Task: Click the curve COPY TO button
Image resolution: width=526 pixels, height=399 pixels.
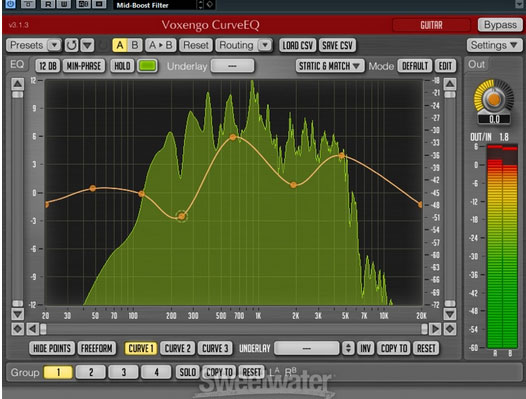Action: pyautogui.click(x=394, y=348)
